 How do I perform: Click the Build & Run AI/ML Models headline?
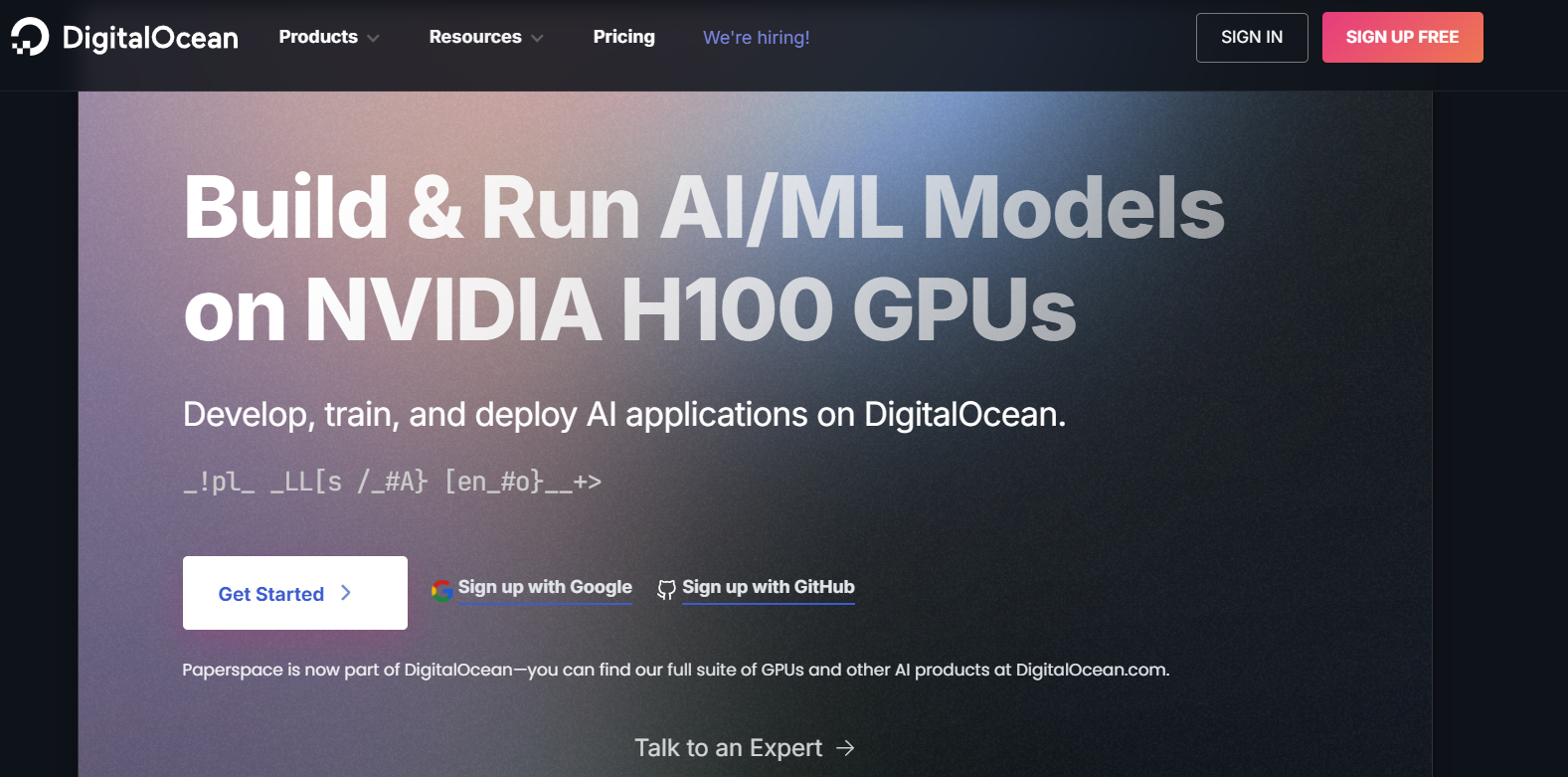(704, 207)
